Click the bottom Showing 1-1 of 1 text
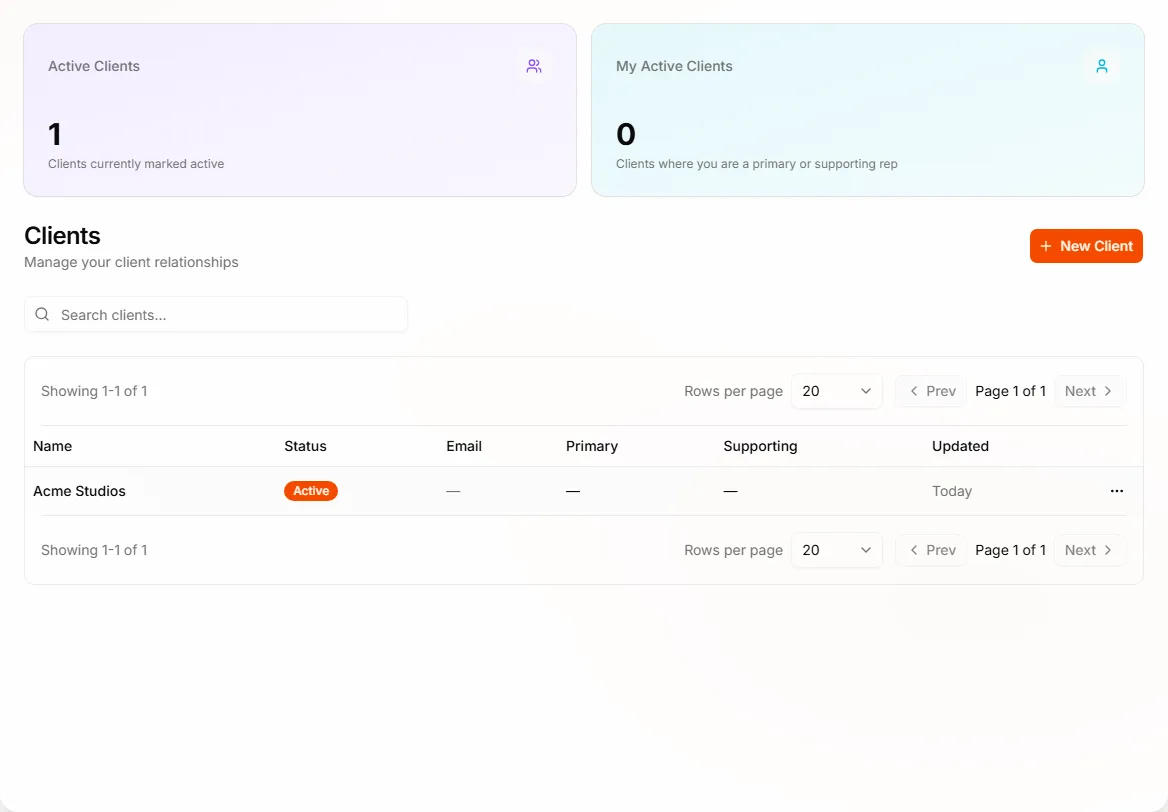 click(94, 550)
